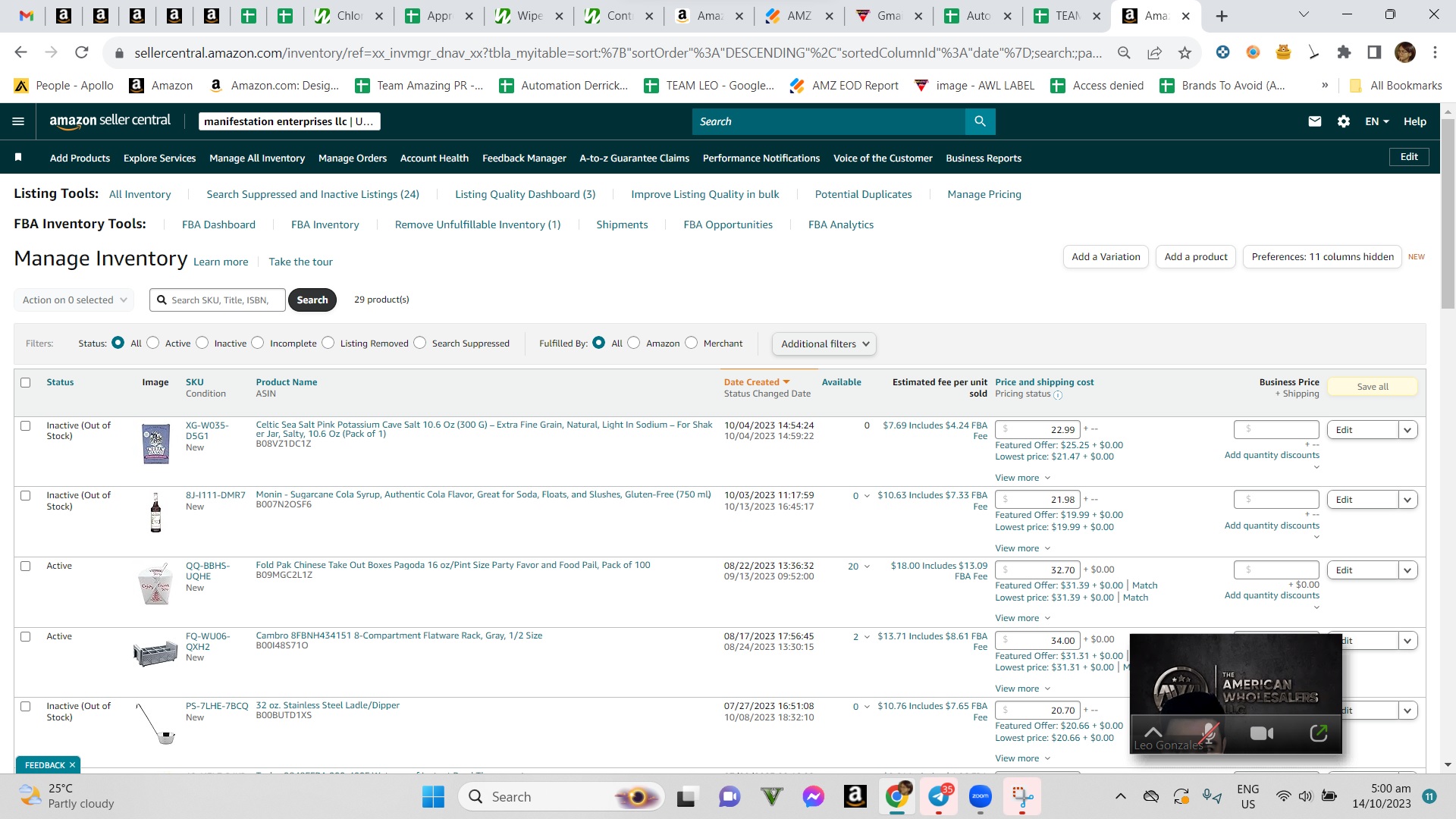Bookmark this page with star icon
The width and height of the screenshot is (1456, 819).
coord(1185,52)
